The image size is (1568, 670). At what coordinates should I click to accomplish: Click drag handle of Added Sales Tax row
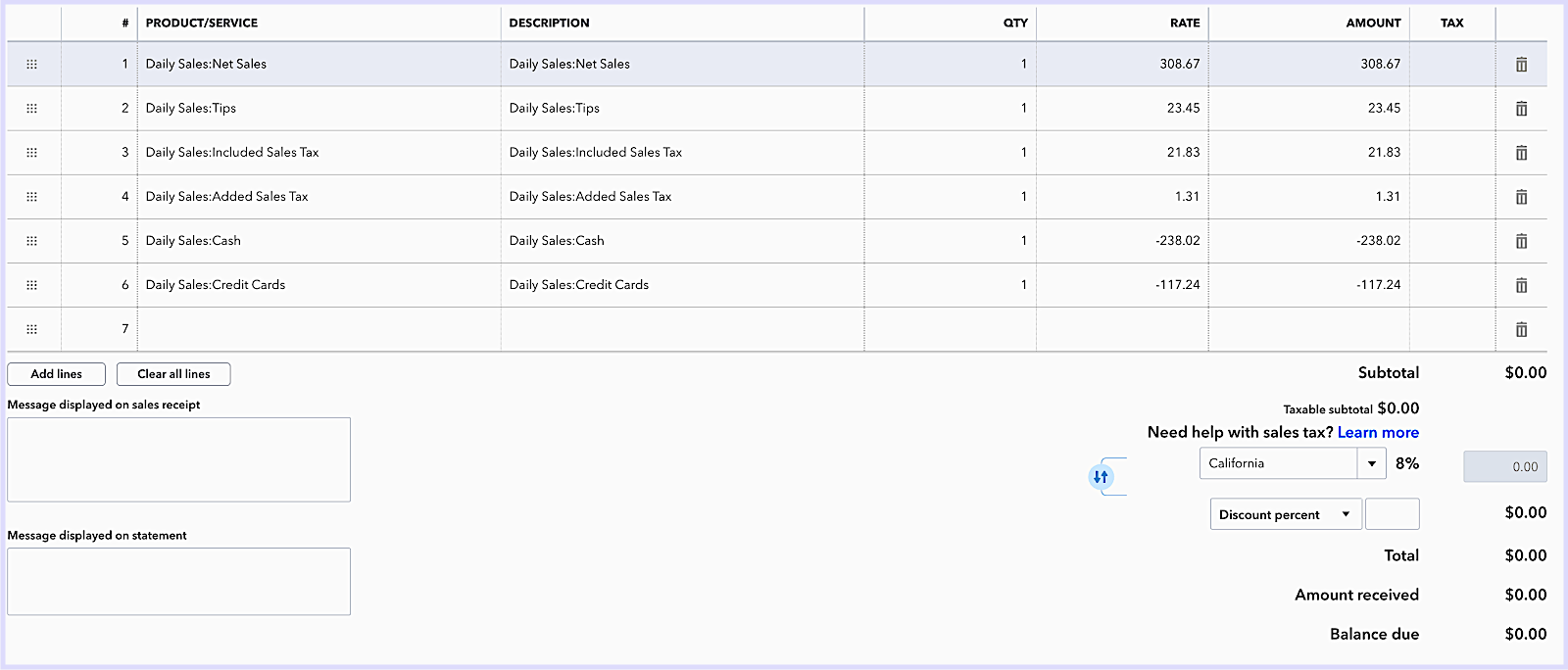(x=31, y=197)
